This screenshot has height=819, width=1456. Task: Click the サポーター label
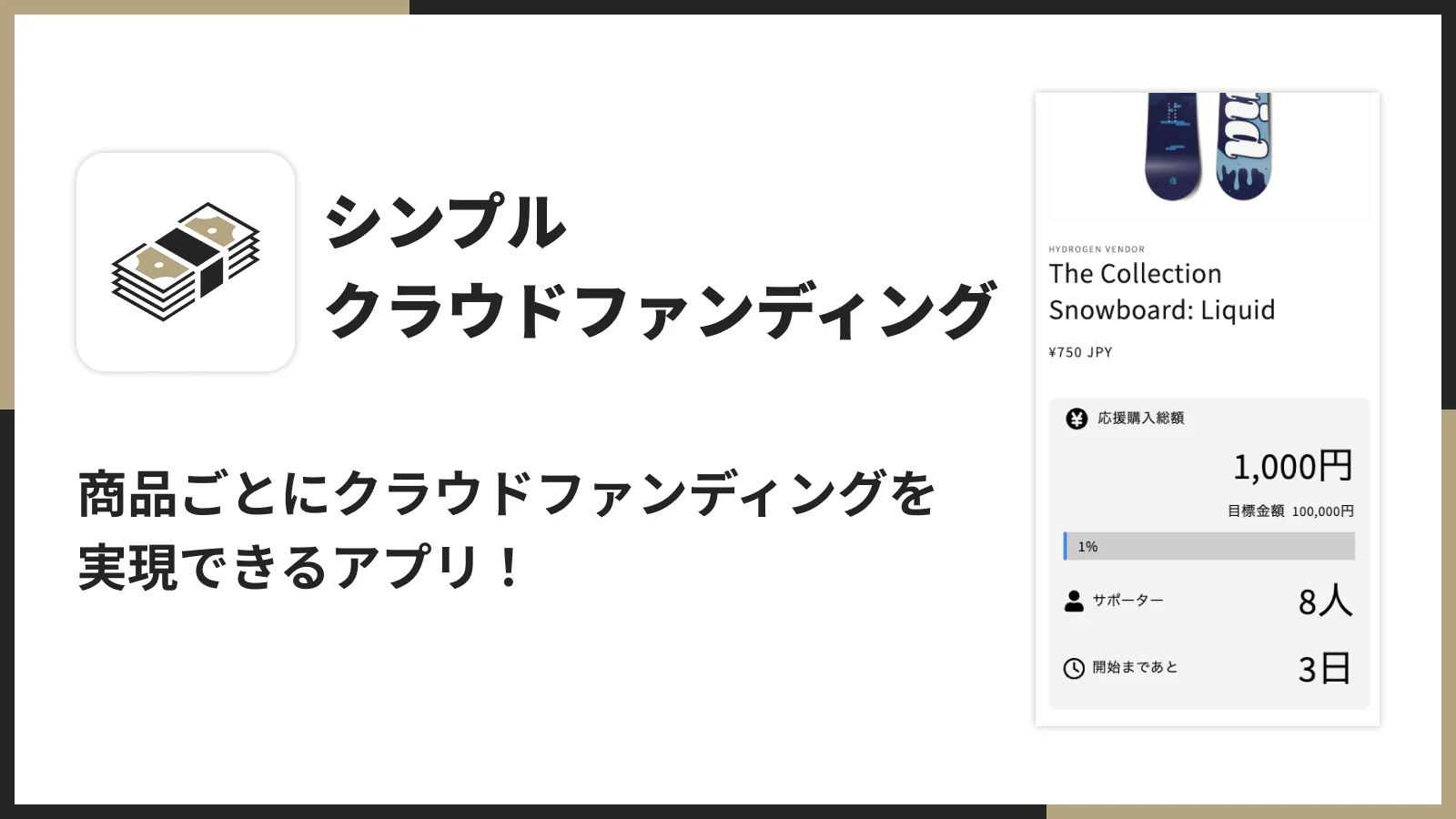1127,601
